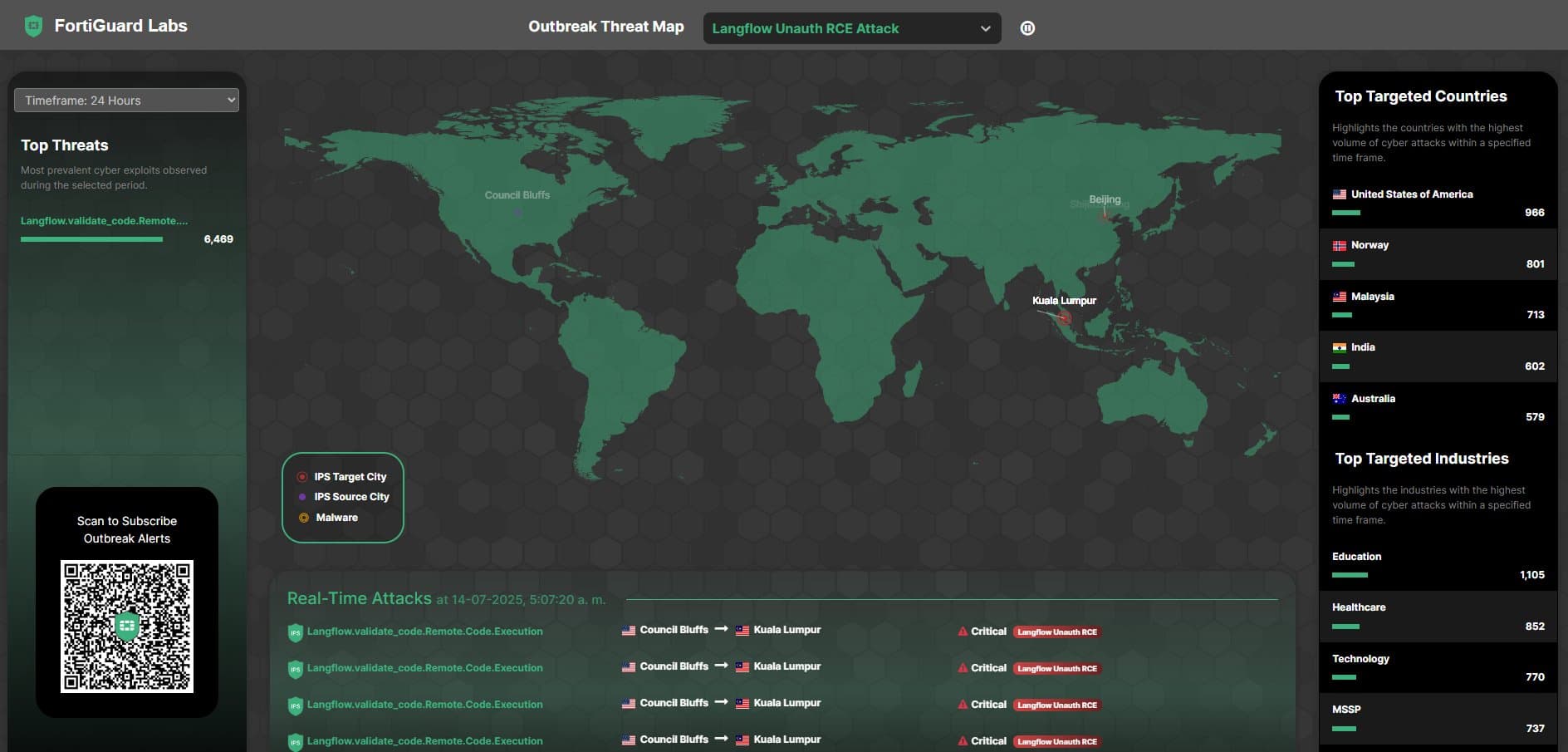Open the Langflow Unauth RCE Attack dropdown

click(x=851, y=28)
